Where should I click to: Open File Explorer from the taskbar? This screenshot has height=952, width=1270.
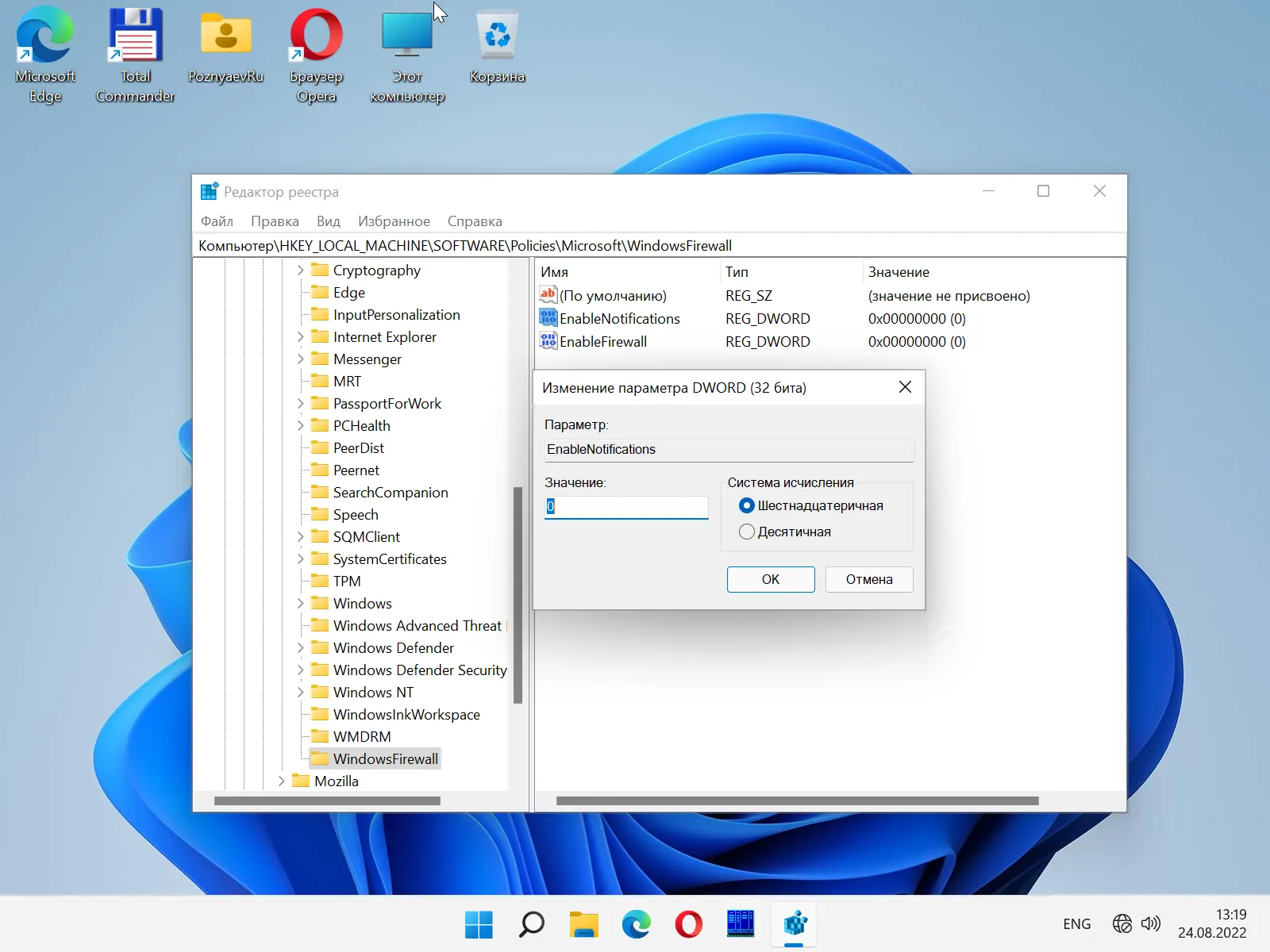click(x=583, y=924)
